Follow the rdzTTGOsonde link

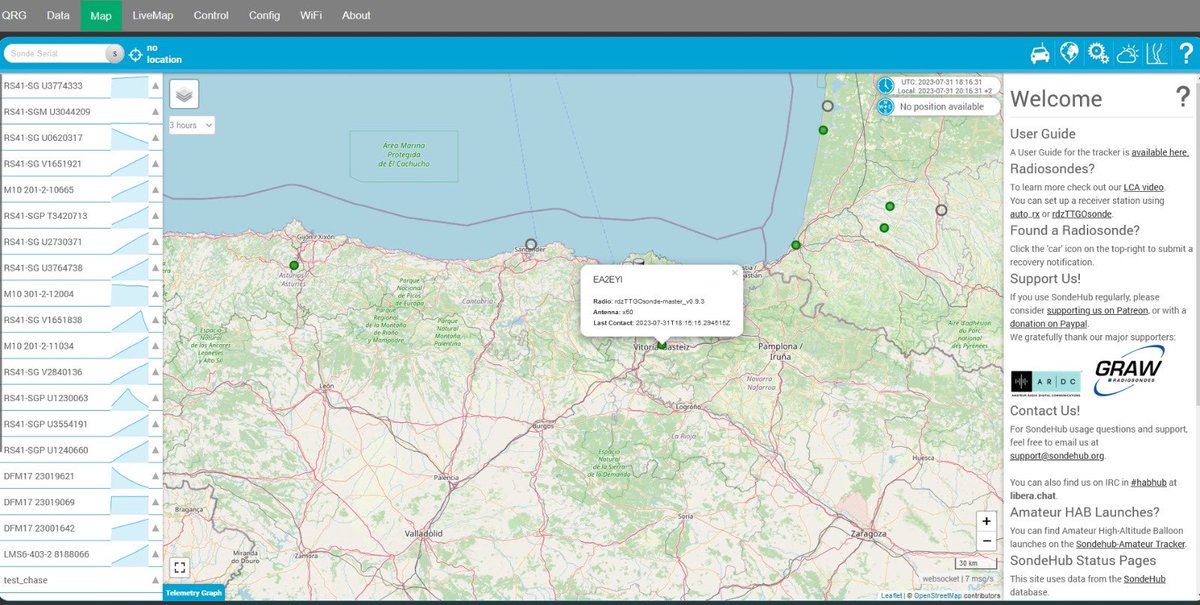pyautogui.click(x=1081, y=214)
